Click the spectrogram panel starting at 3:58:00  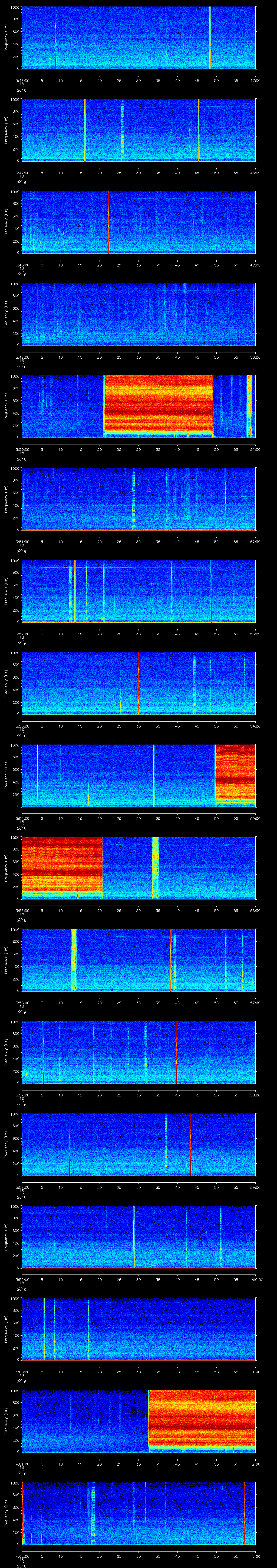tap(139, 1144)
